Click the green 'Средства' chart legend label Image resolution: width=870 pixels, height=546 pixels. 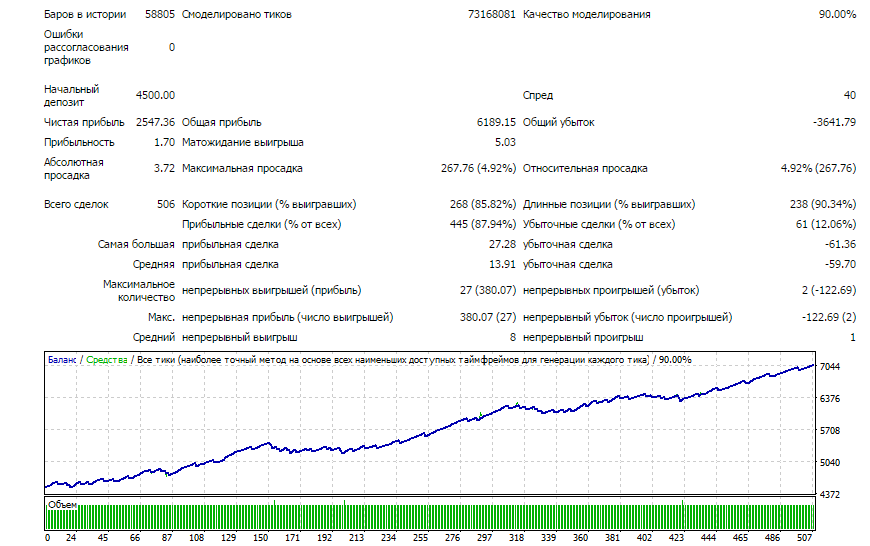pyautogui.click(x=107, y=360)
